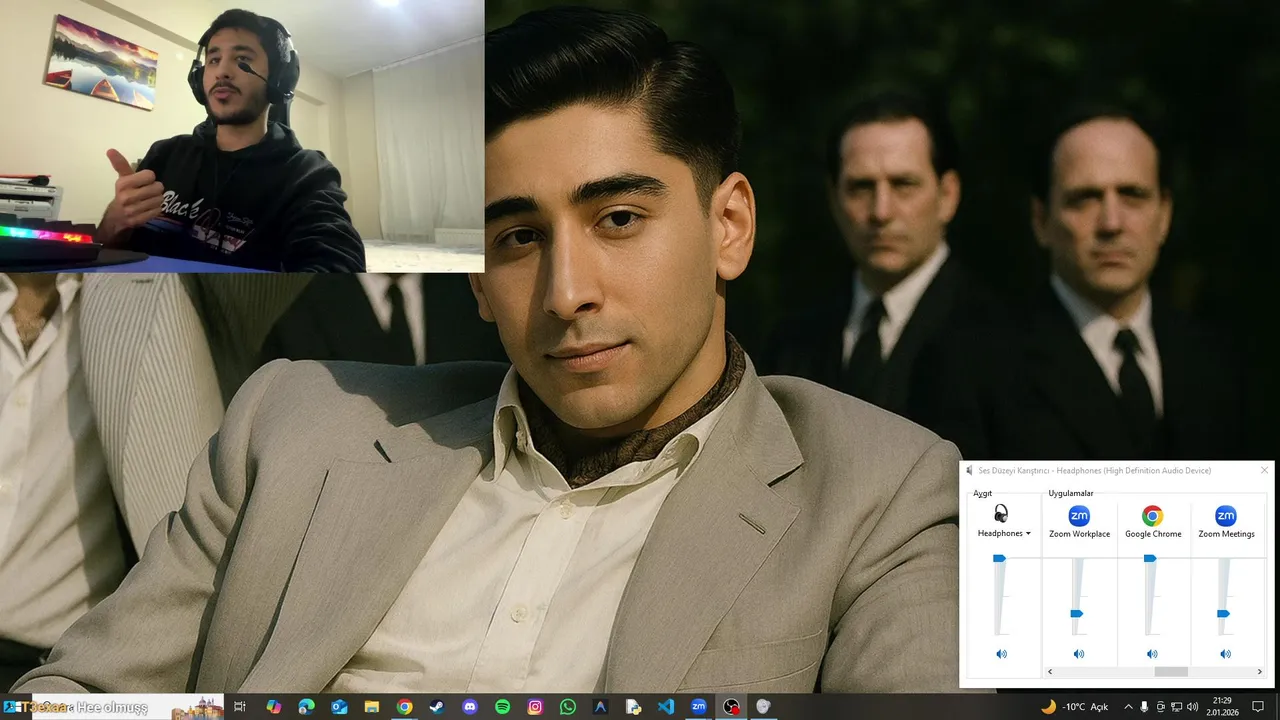Click the Zoom Meetings volume slider handle

(1222, 613)
